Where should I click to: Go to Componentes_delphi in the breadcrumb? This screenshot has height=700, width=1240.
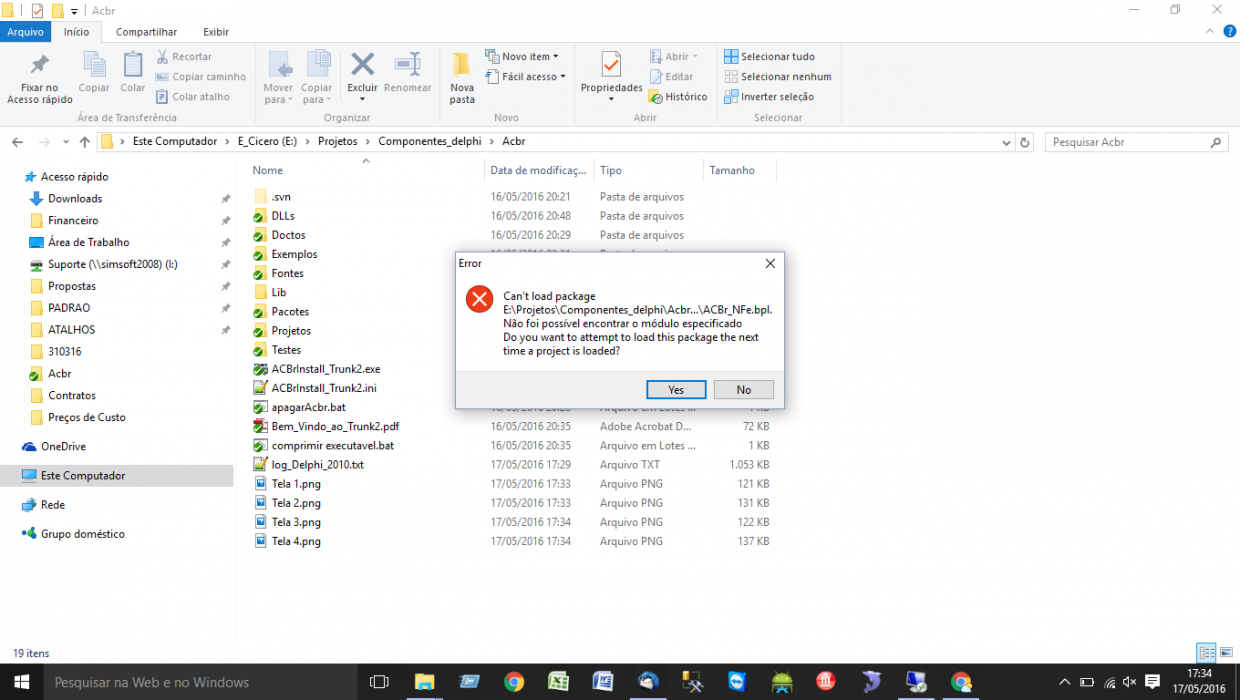point(430,142)
